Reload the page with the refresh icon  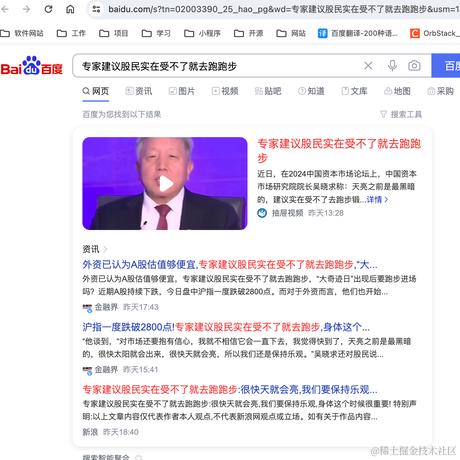48,9
